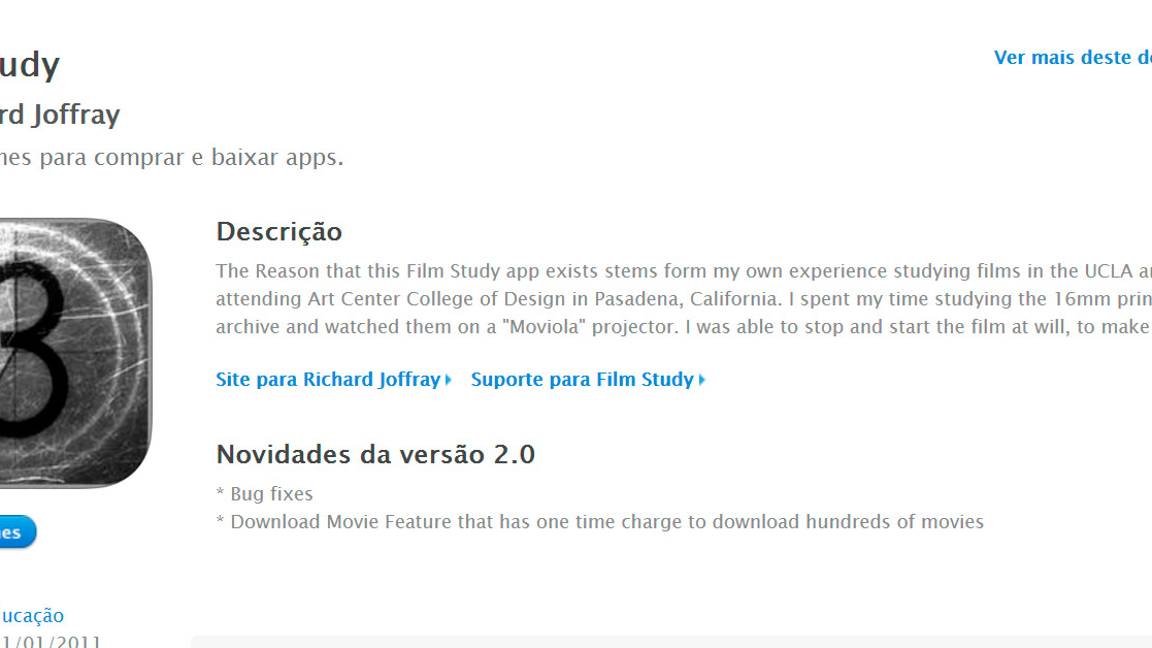The width and height of the screenshot is (1152, 648).
Task: Open the Educação category link
Action: pyautogui.click(x=32, y=616)
